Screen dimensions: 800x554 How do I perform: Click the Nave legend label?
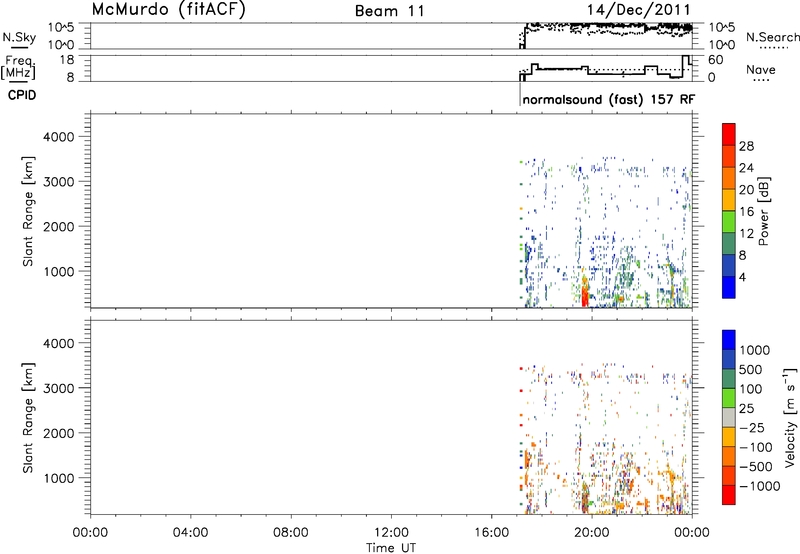(x=761, y=69)
